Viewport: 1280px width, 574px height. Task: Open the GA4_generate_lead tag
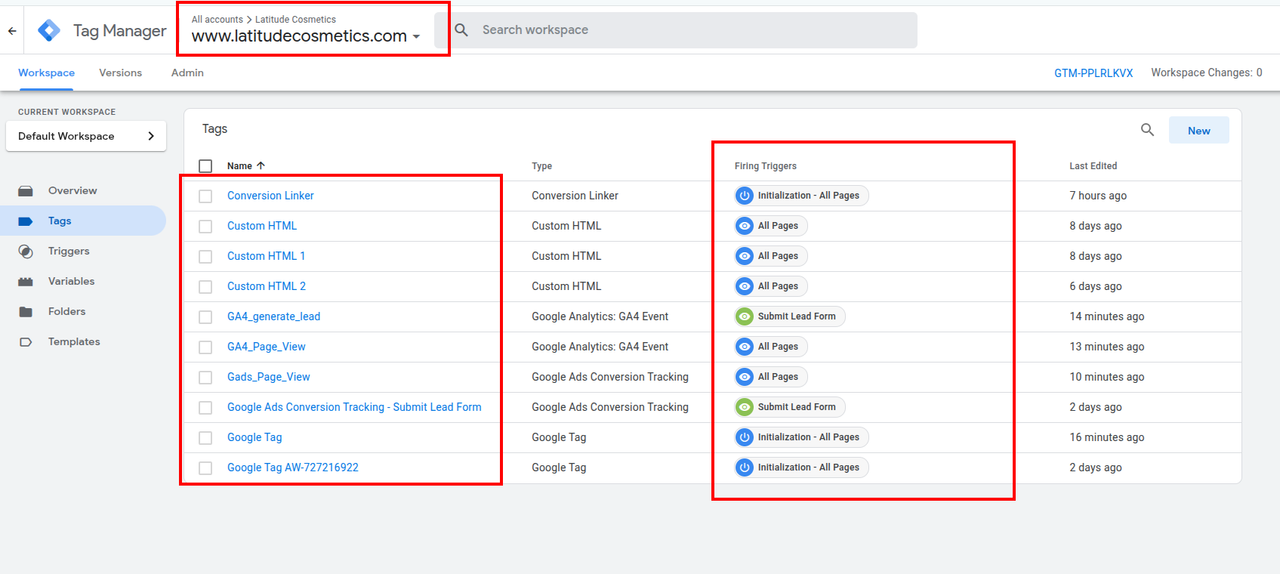274,316
